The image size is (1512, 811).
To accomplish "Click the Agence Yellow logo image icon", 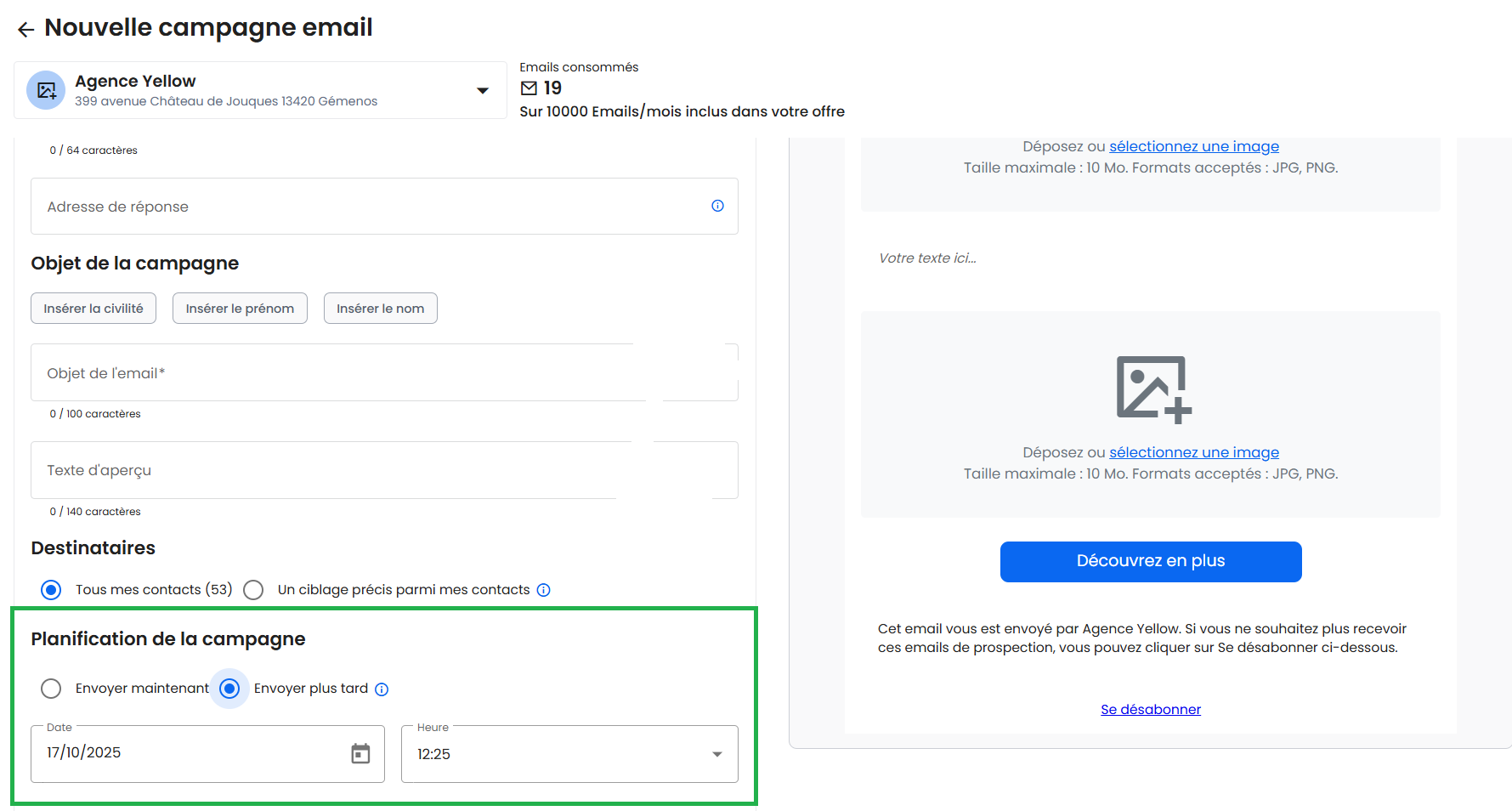I will 46,90.
